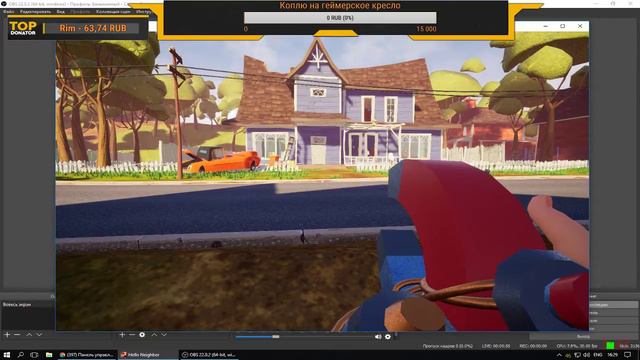Switch to the Hello Neighbor taskbar window
The width and height of the screenshot is (640, 360).
click(x=147, y=355)
